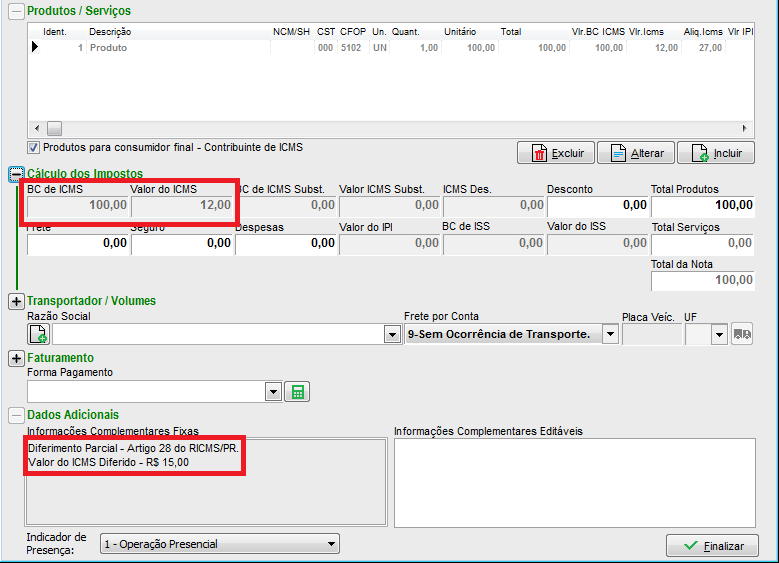This screenshot has height=563, width=779.
Task: Open the Razão Social dropdown
Action: [393, 334]
